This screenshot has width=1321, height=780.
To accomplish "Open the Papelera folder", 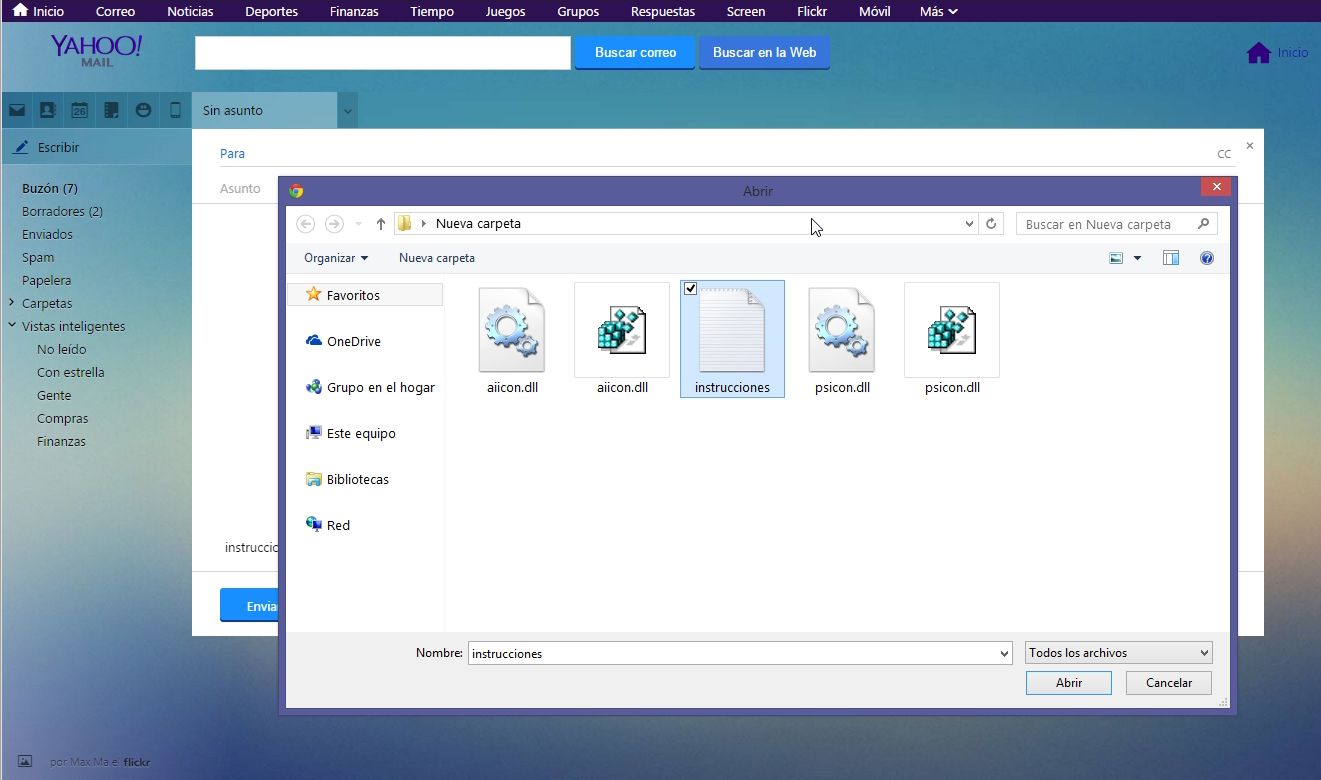I will point(46,280).
